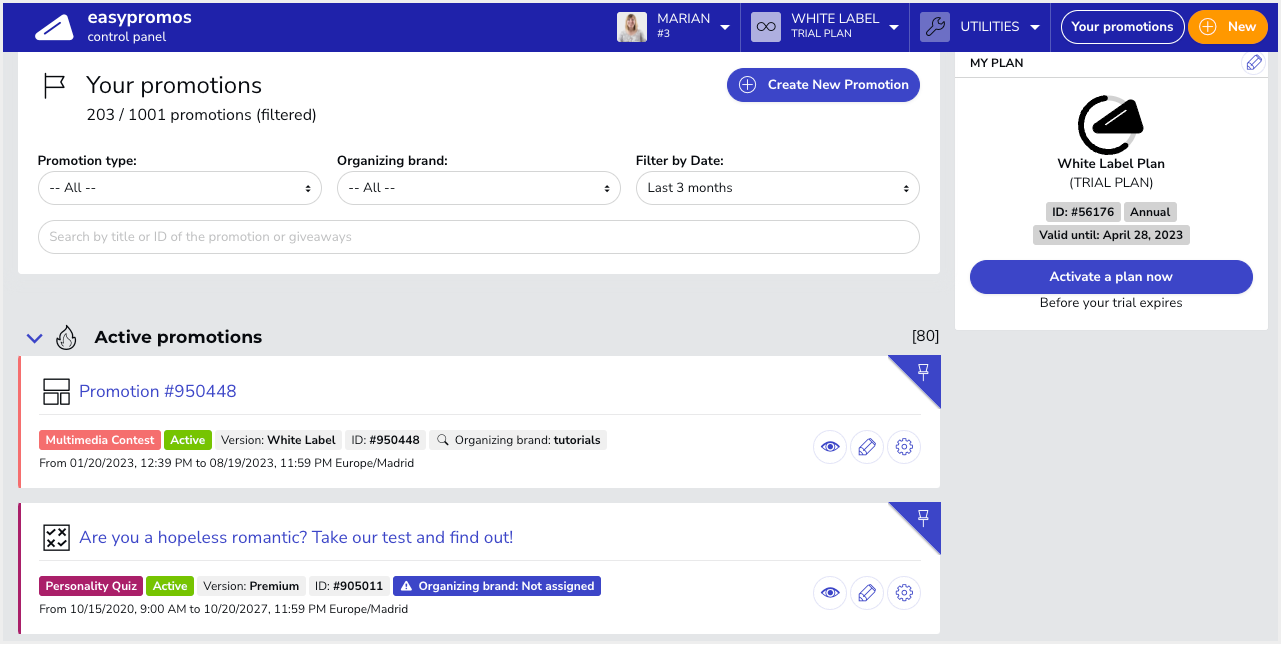This screenshot has width=1281, height=645.
Task: Click the ID: #905011 tag
Action: pyautogui.click(x=349, y=586)
